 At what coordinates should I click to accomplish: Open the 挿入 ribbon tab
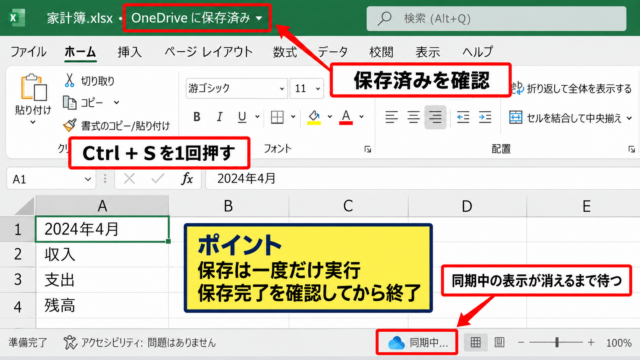[130, 52]
